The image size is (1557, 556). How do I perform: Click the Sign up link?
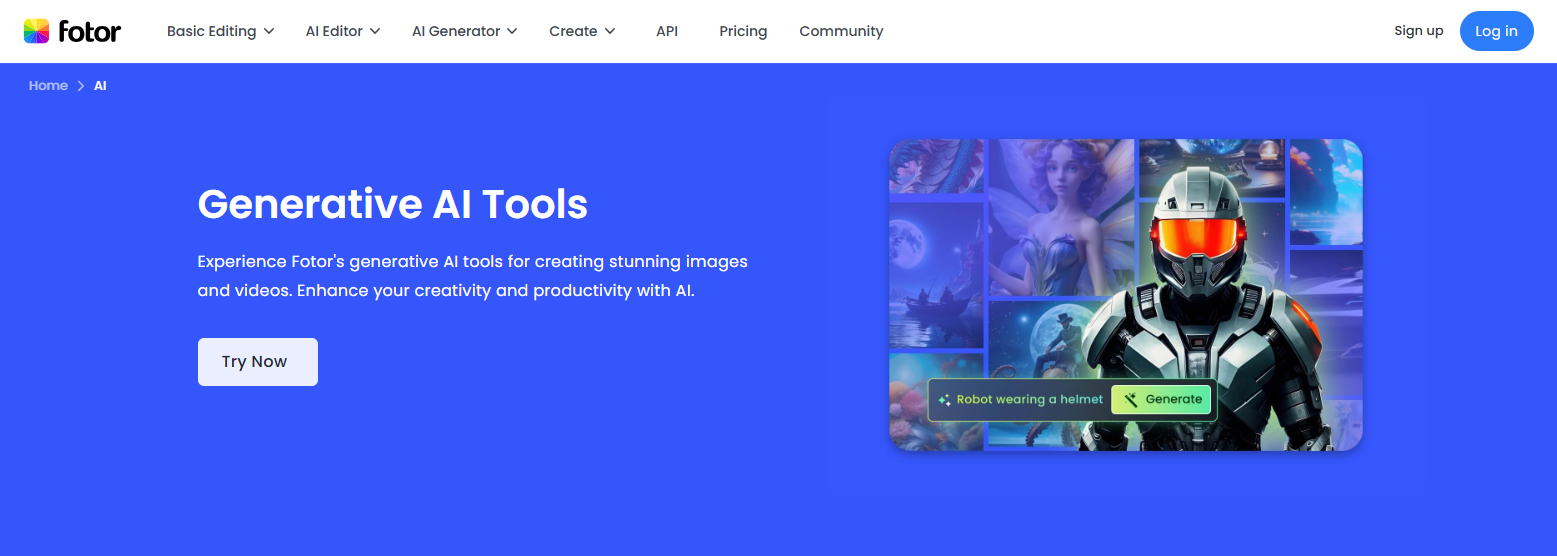pyautogui.click(x=1418, y=31)
